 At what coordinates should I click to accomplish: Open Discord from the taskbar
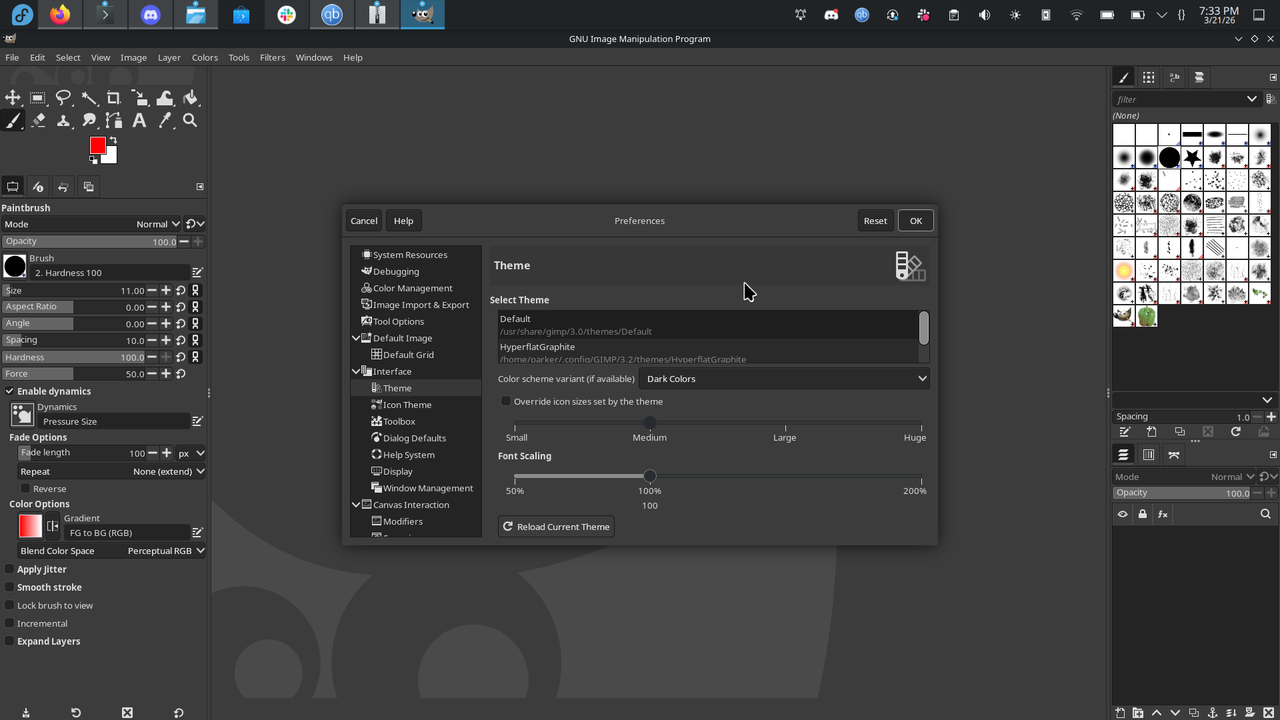click(x=151, y=15)
